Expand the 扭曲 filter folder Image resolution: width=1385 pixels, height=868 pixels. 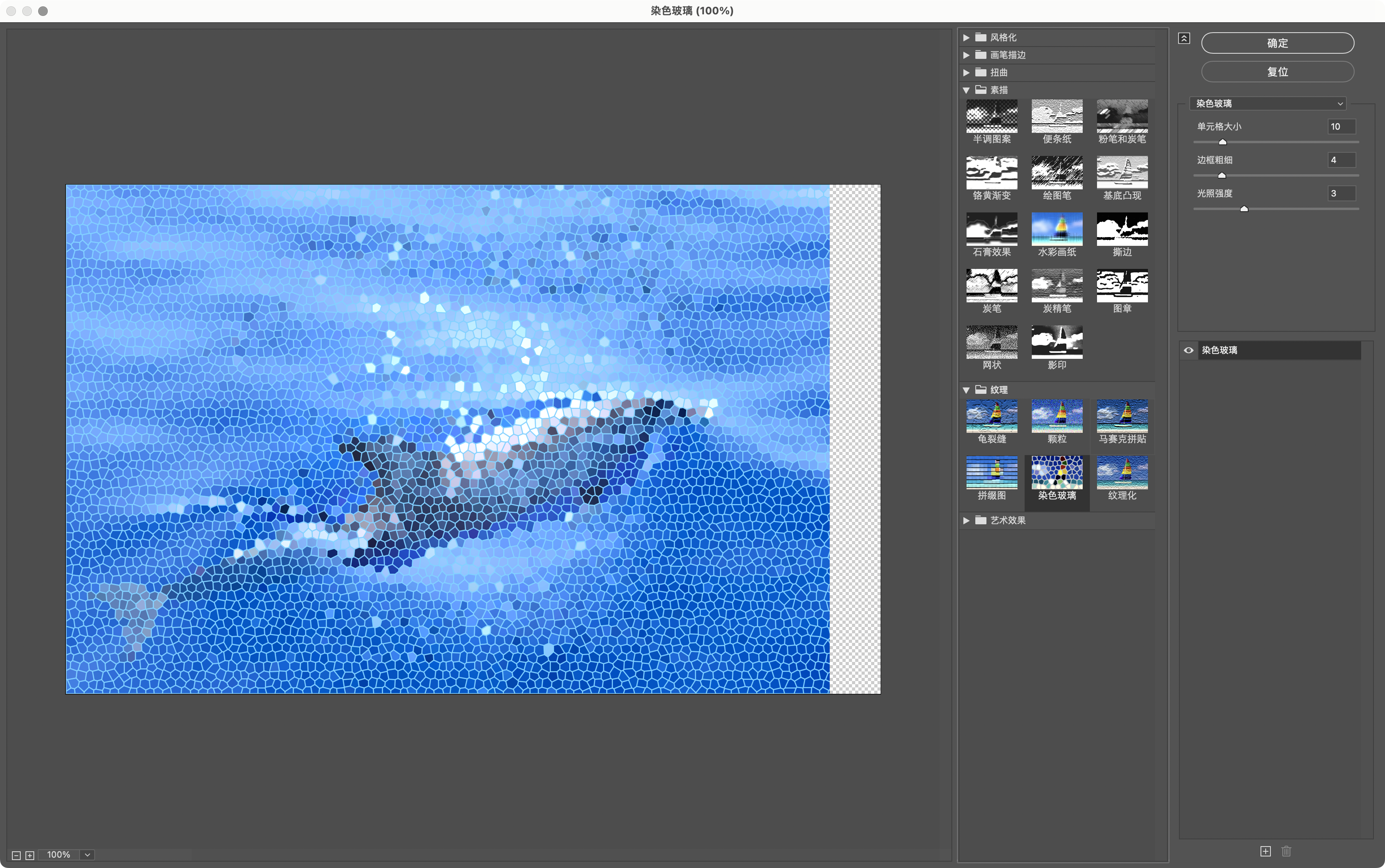click(x=966, y=72)
